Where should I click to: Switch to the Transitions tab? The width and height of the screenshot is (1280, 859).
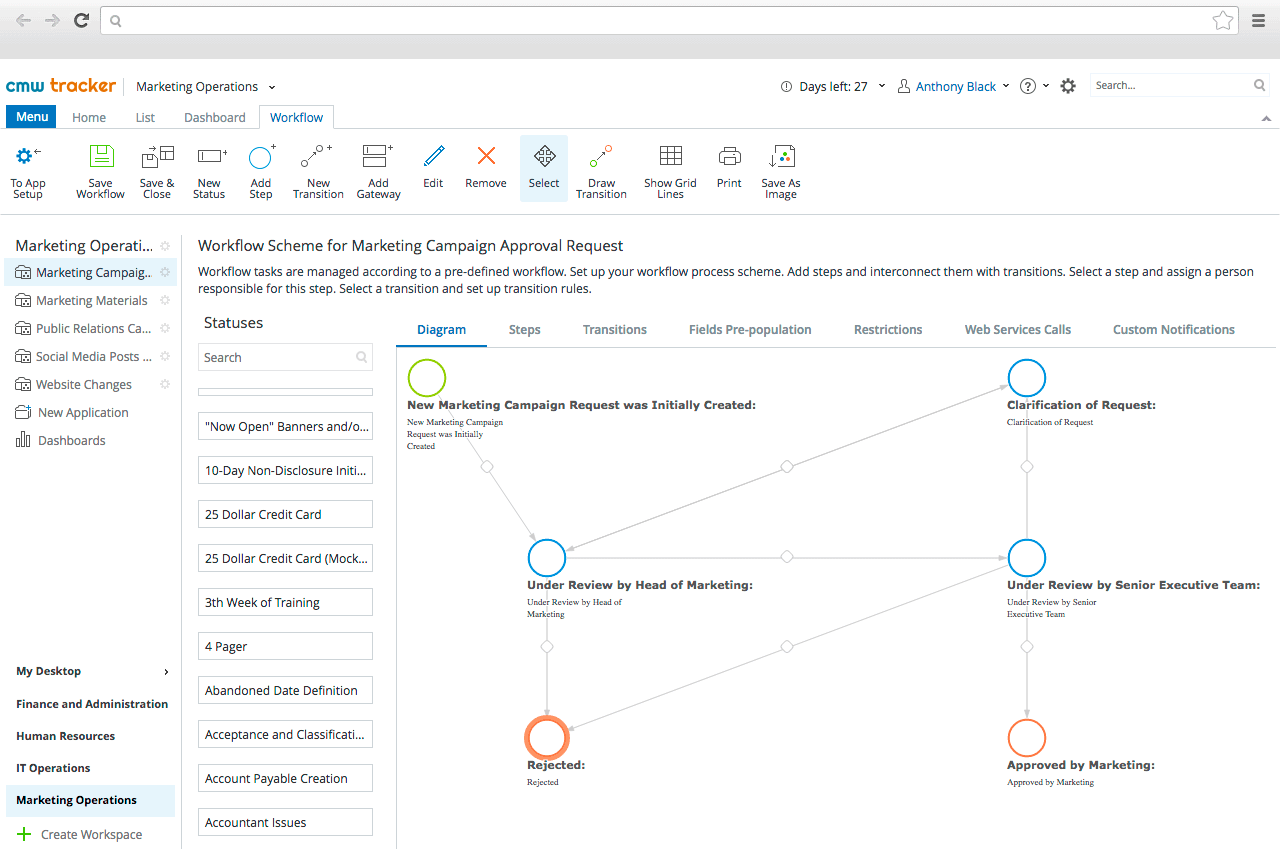[614, 329]
